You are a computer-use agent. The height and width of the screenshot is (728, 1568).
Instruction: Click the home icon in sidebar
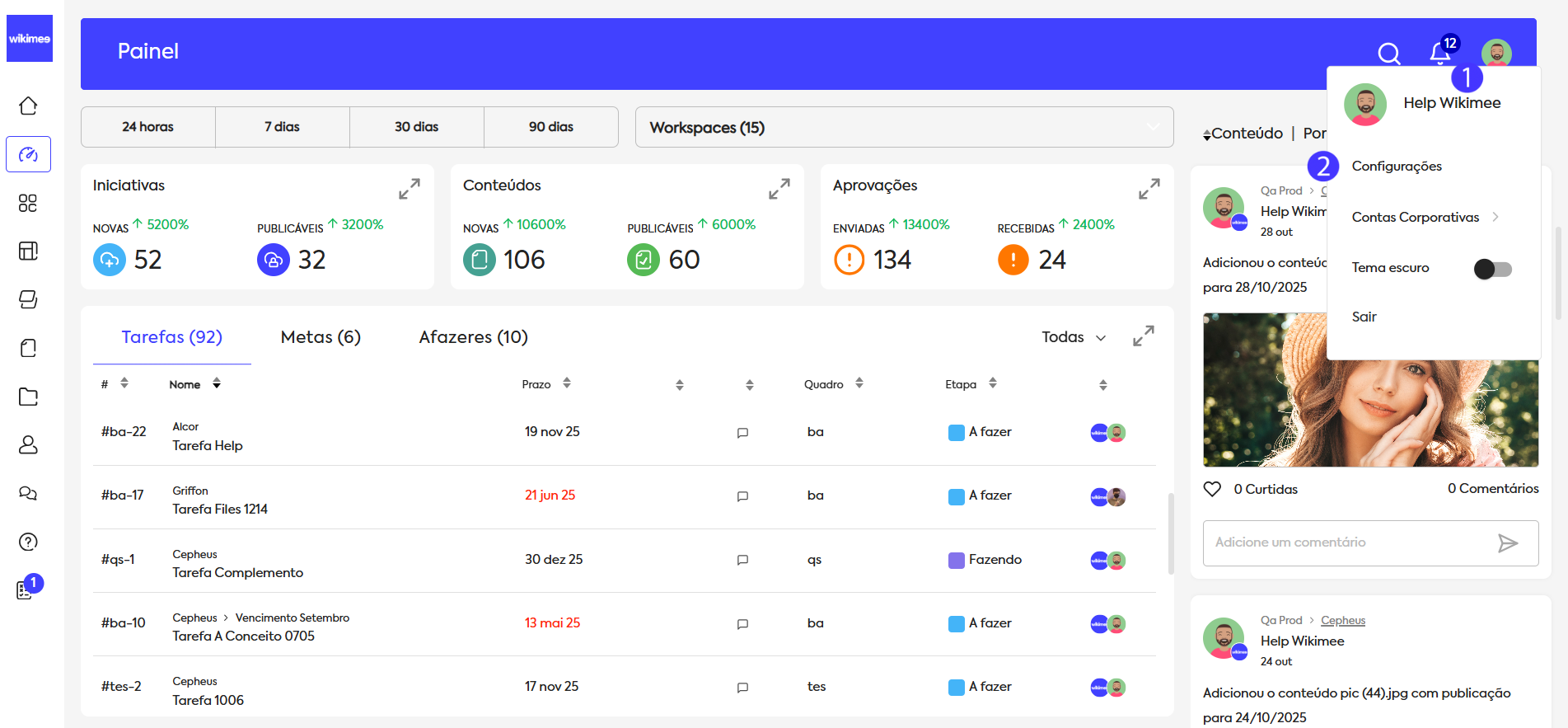coord(28,106)
